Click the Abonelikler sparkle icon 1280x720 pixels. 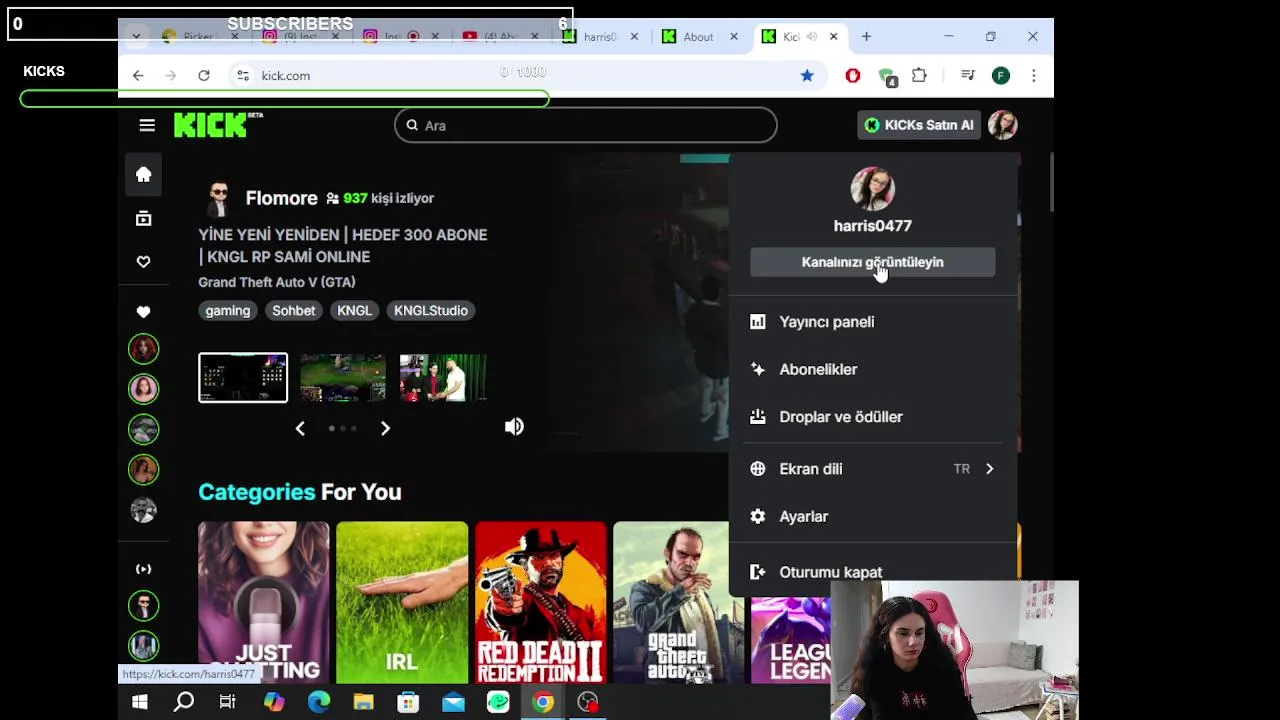[758, 369]
